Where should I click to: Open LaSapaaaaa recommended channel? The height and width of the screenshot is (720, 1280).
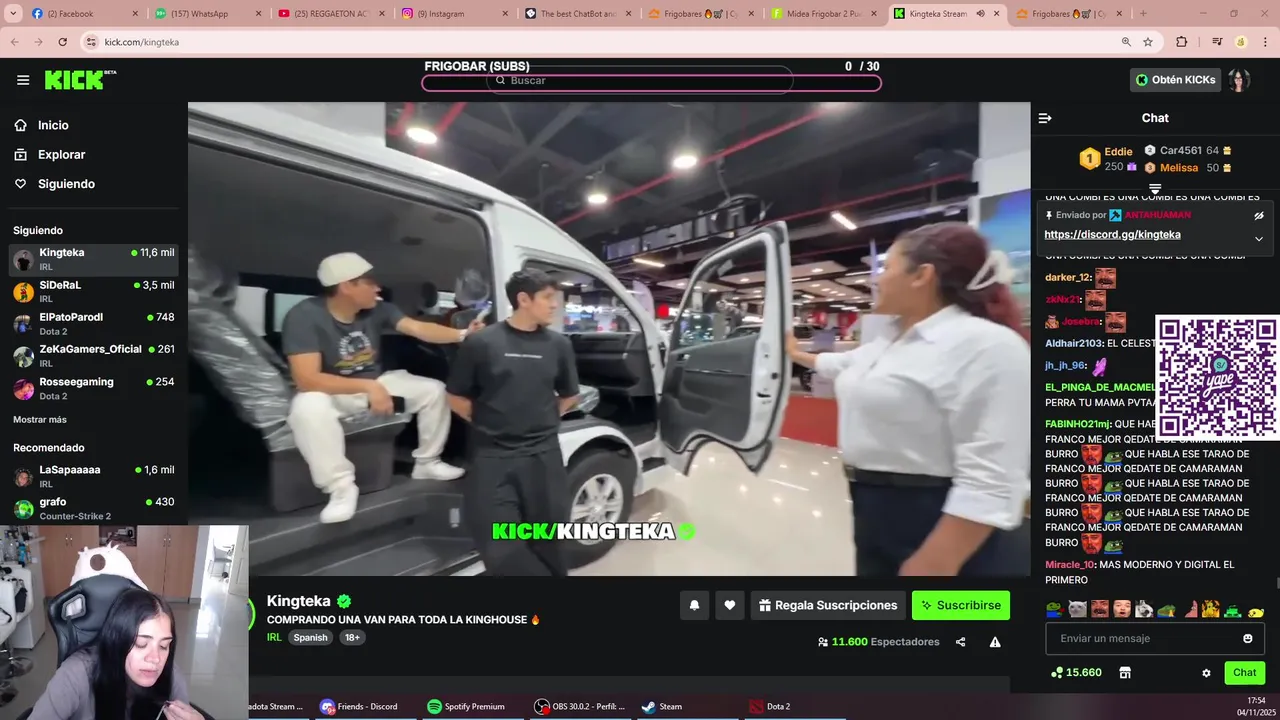pyautogui.click(x=94, y=477)
